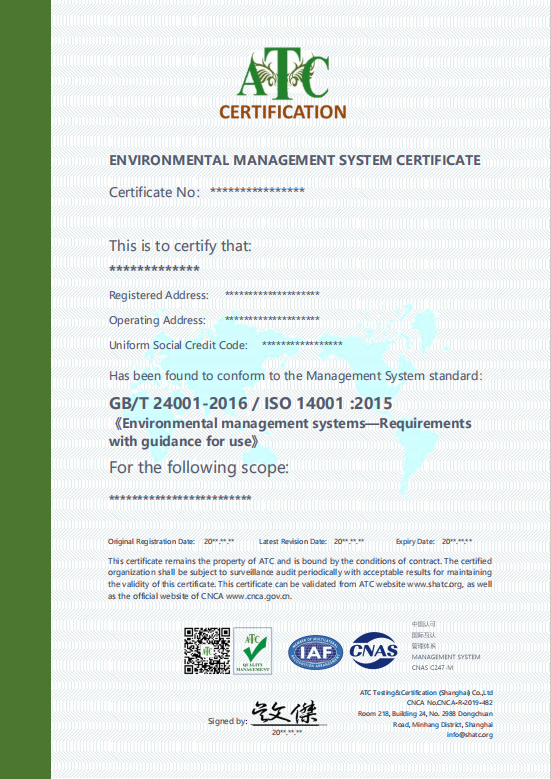Click the 'Operating Address:' label
The image size is (551, 779).
click(x=157, y=320)
